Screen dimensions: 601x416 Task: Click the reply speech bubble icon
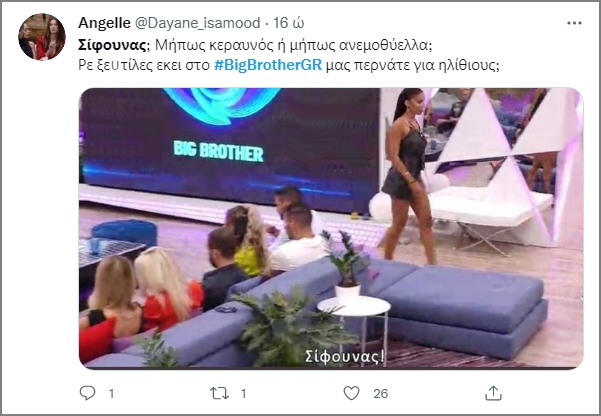pyautogui.click(x=87, y=393)
